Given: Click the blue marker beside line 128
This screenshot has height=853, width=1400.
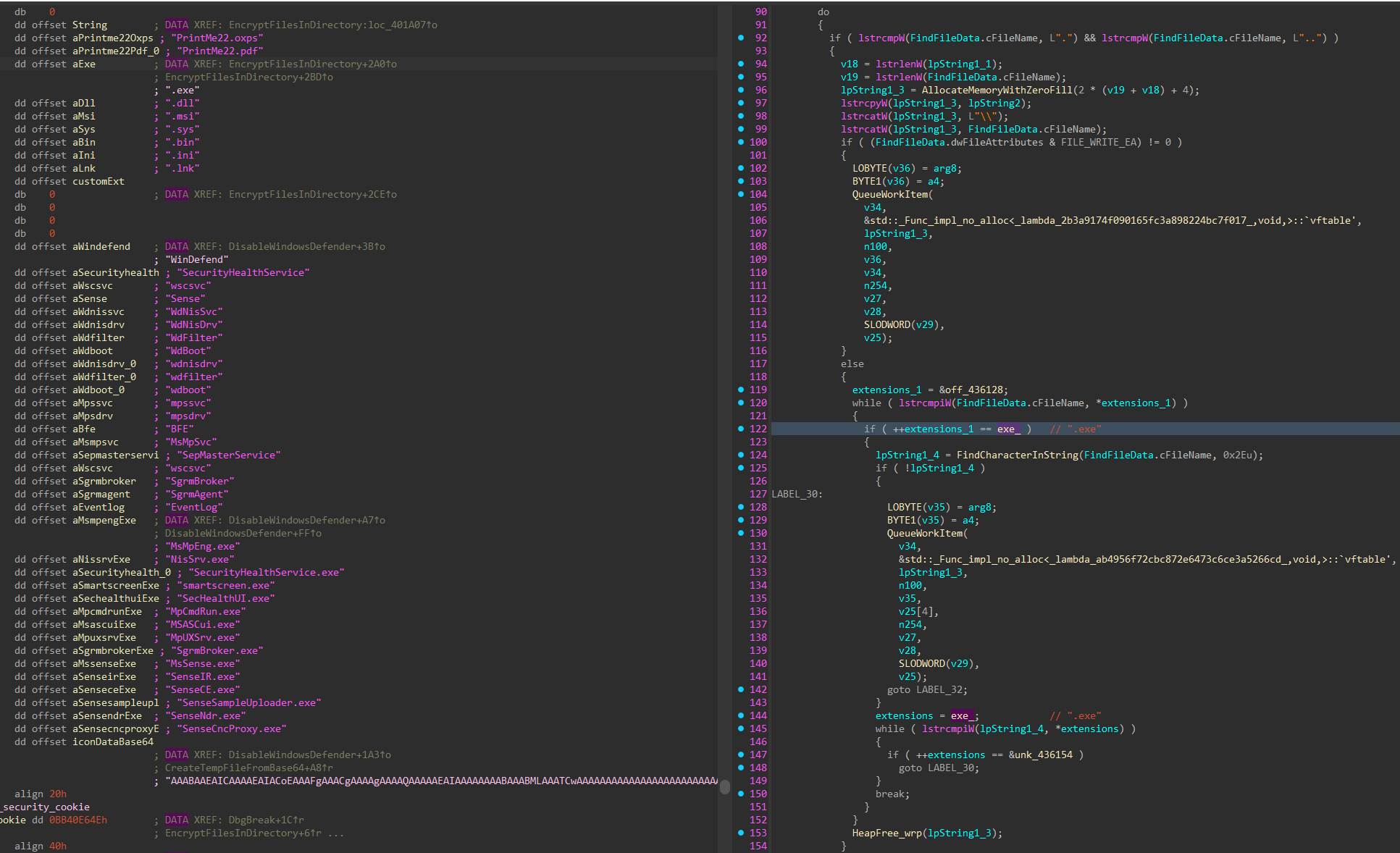Looking at the screenshot, I should point(740,507).
